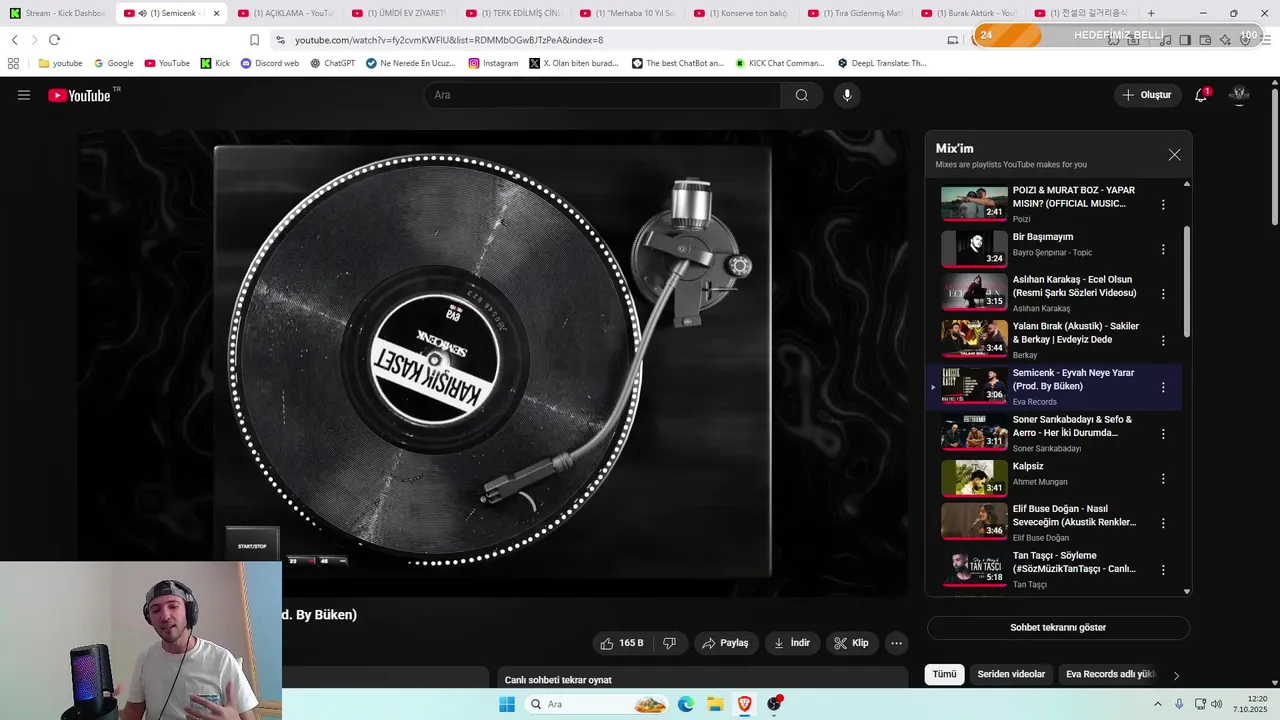The width and height of the screenshot is (1280, 720).
Task: Open options for POIZI & MURAT BOZ playlist item
Action: point(1163,204)
